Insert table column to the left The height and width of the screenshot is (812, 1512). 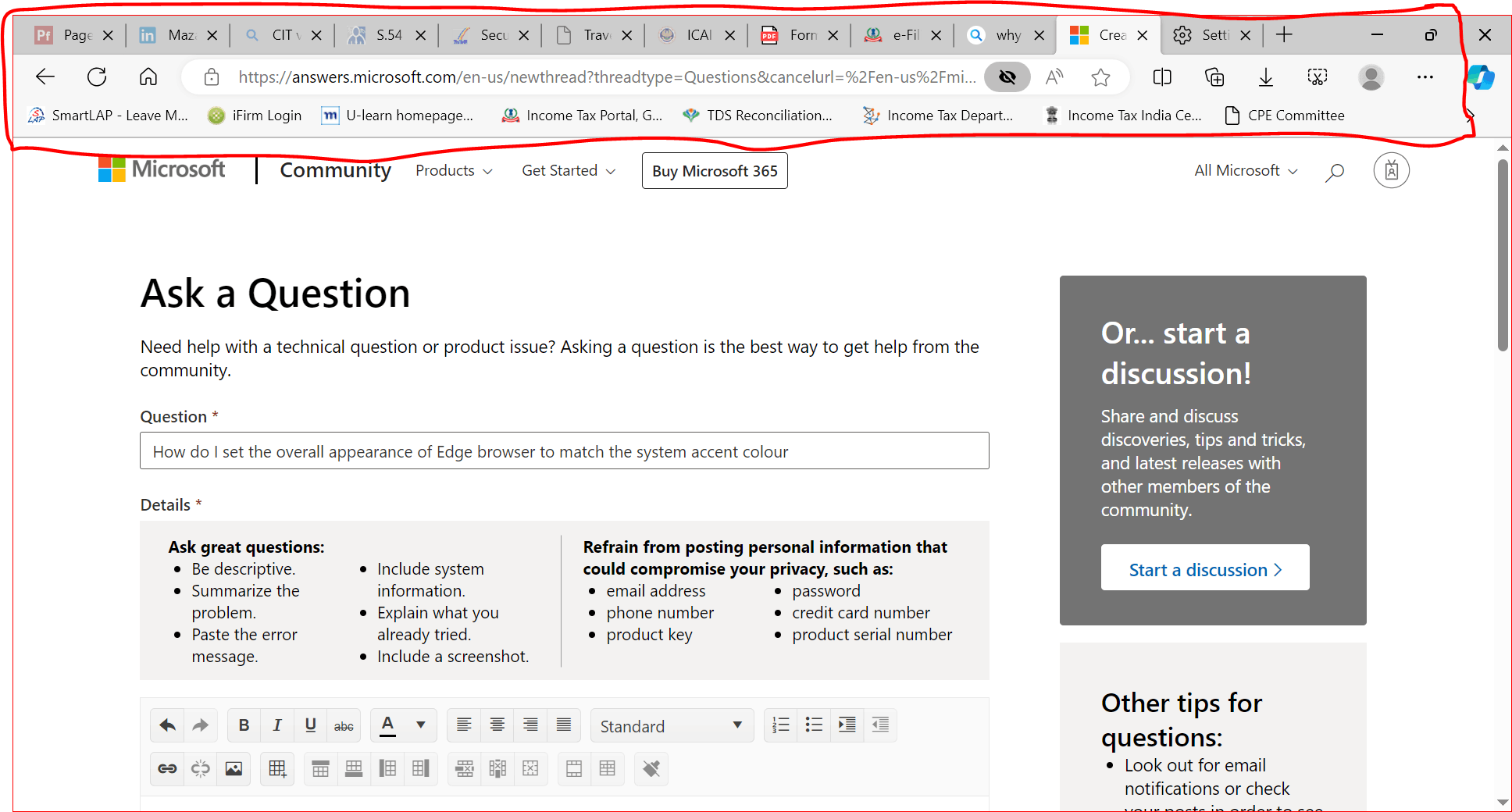[x=387, y=769]
